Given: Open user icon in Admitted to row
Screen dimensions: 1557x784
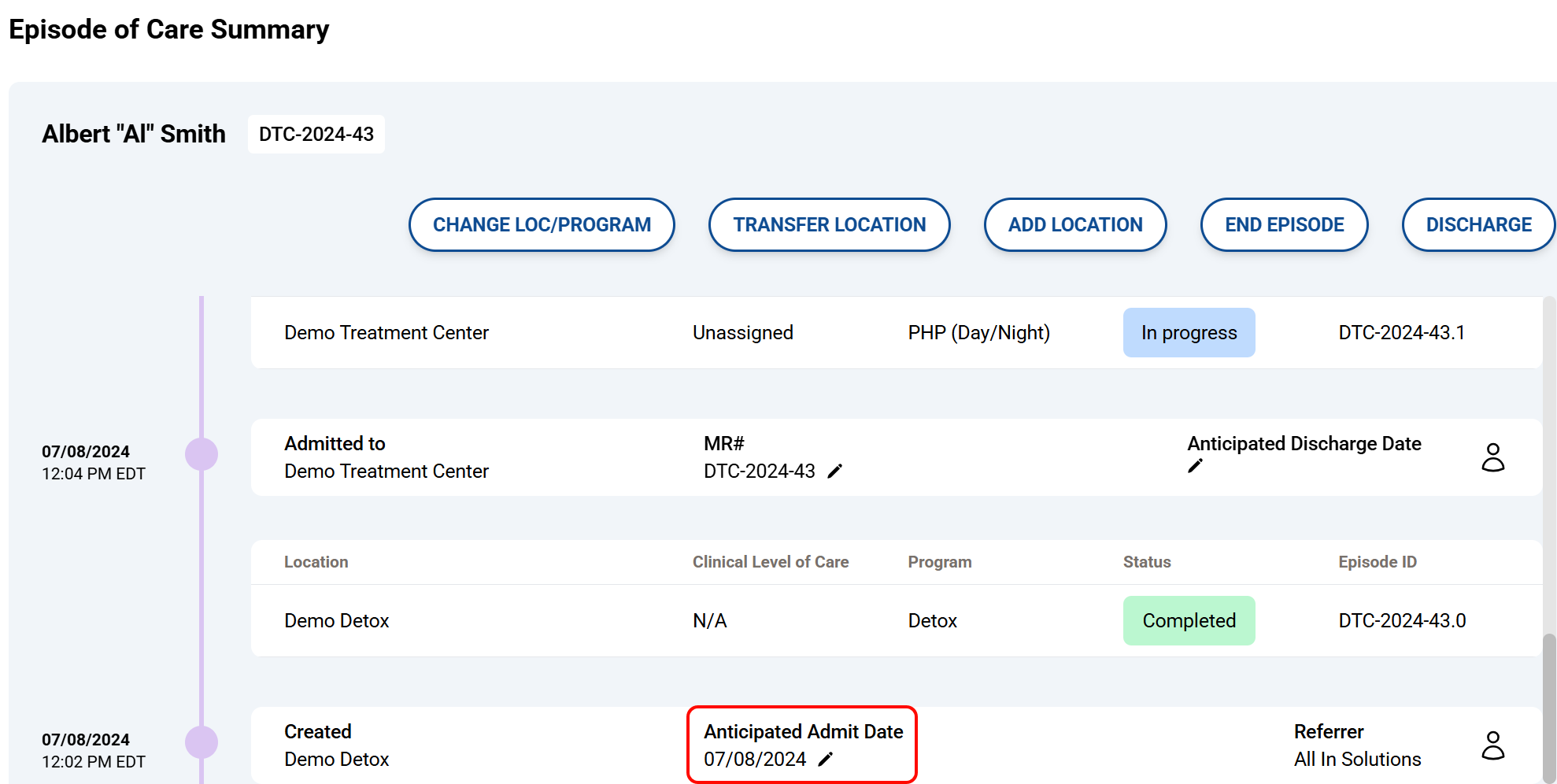Looking at the screenshot, I should pos(1492,457).
